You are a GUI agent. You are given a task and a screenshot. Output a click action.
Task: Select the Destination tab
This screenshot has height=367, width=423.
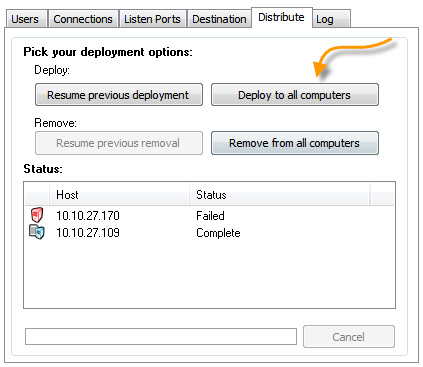click(x=219, y=19)
